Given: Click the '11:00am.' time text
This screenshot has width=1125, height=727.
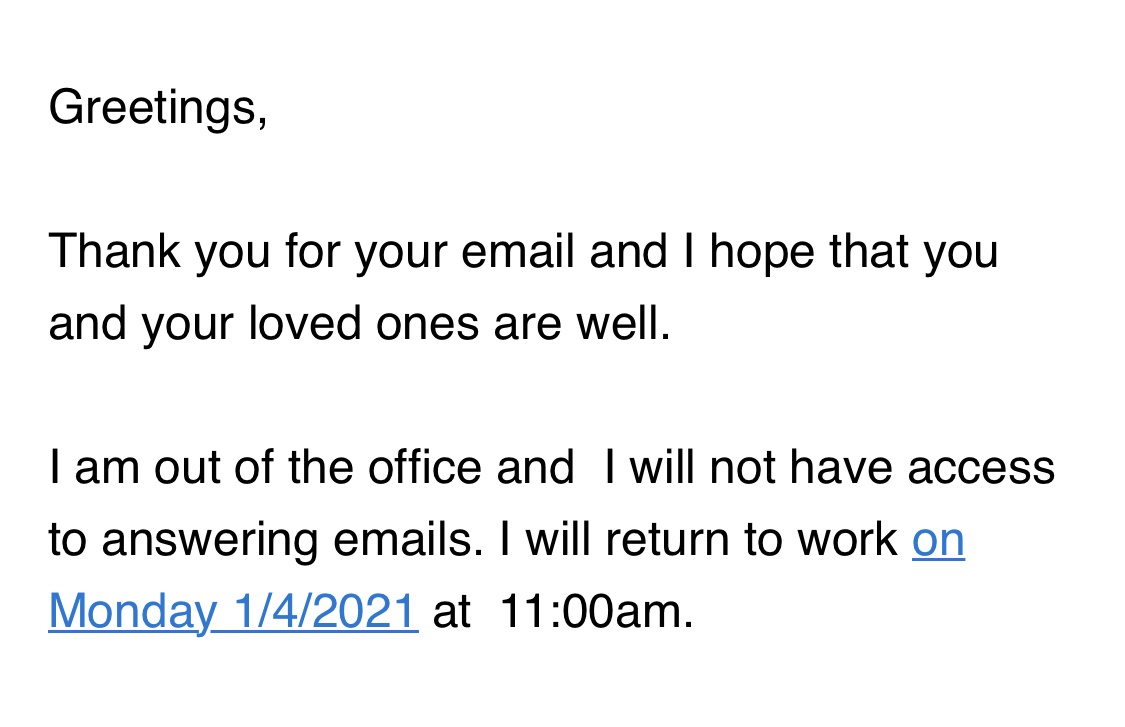Looking at the screenshot, I should coord(596,612).
